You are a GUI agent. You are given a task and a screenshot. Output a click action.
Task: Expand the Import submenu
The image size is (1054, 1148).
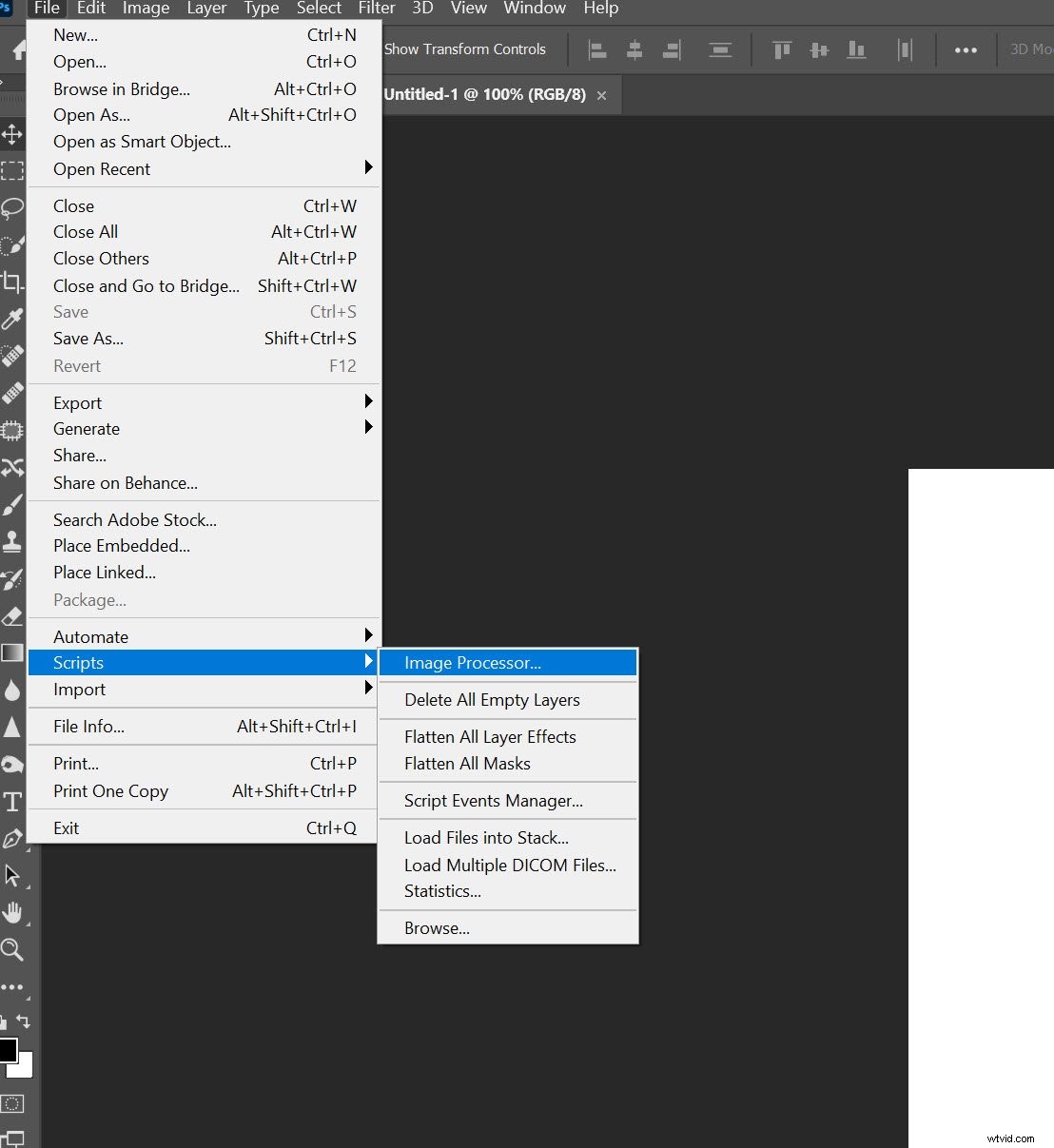point(80,690)
